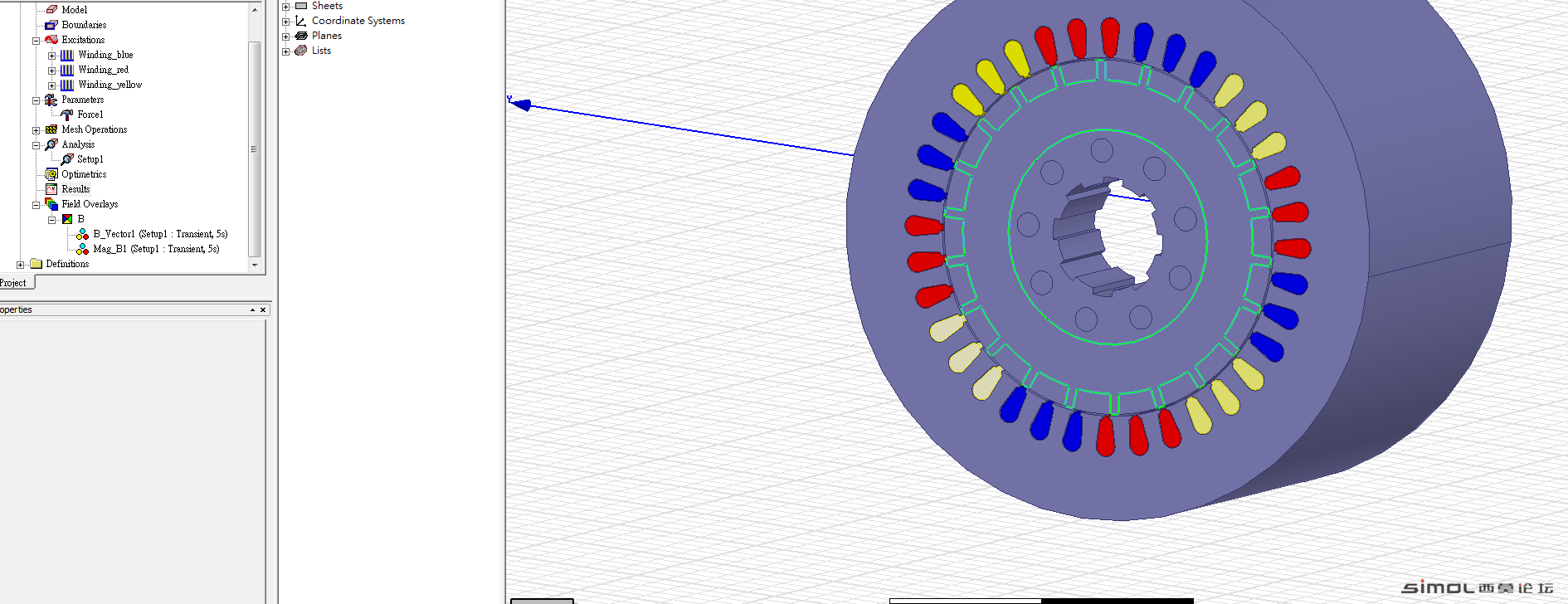
Task: Click the Coordinate Systems axis icon
Action: coord(301,21)
